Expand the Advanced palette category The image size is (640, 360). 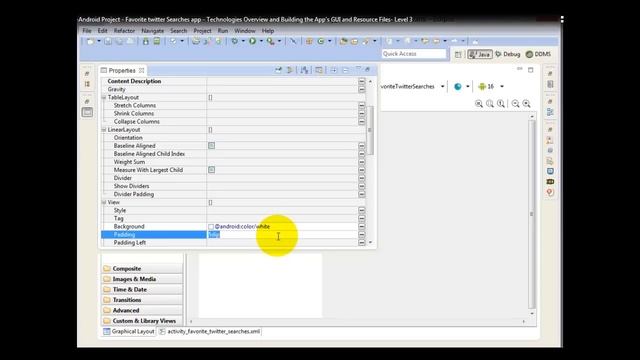click(x=142, y=311)
